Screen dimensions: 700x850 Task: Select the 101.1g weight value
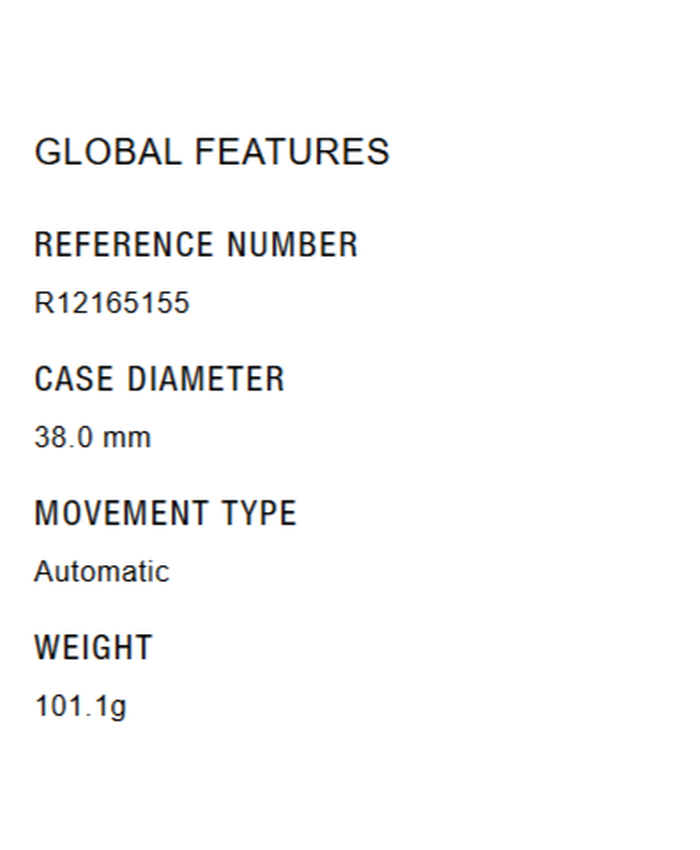(x=80, y=706)
